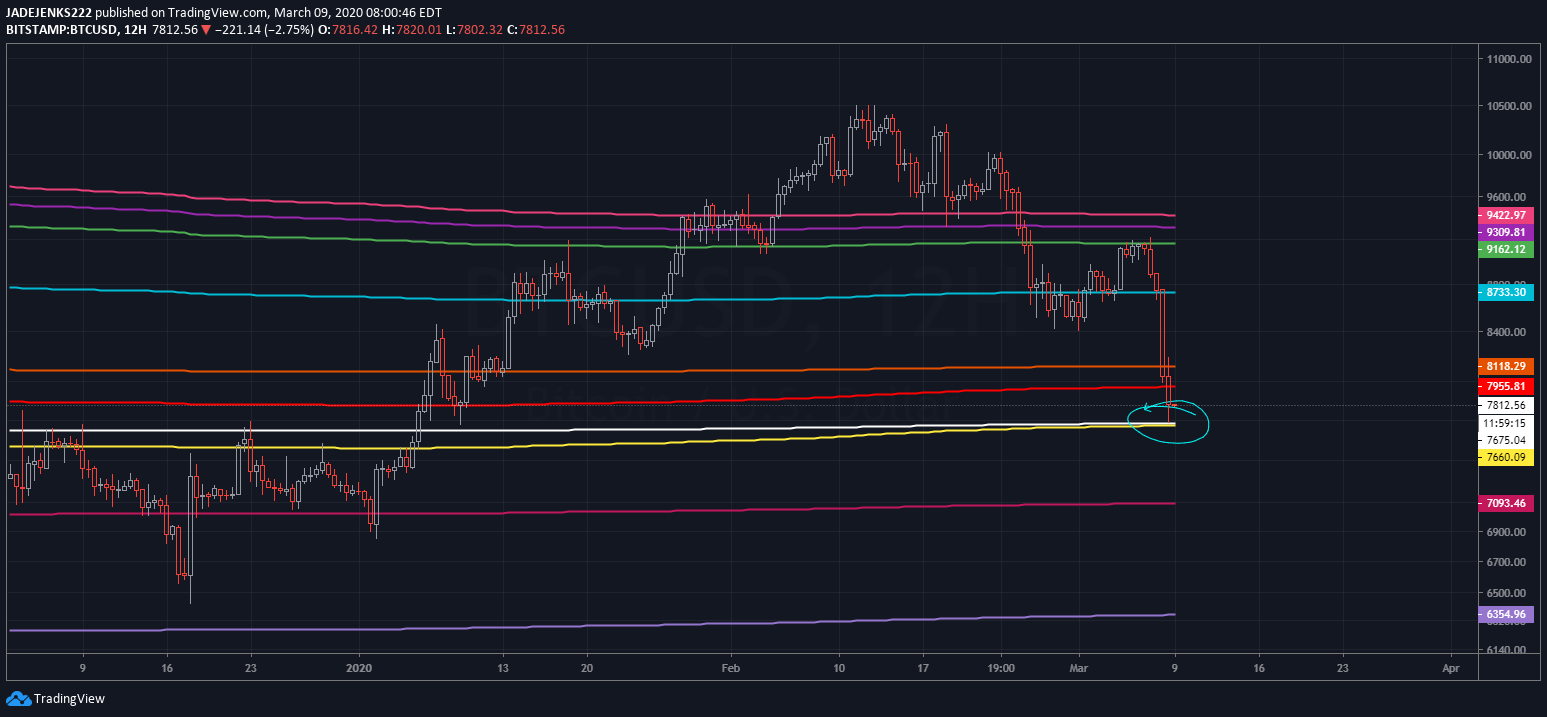Select the white 7675.04 price label

[1504, 440]
